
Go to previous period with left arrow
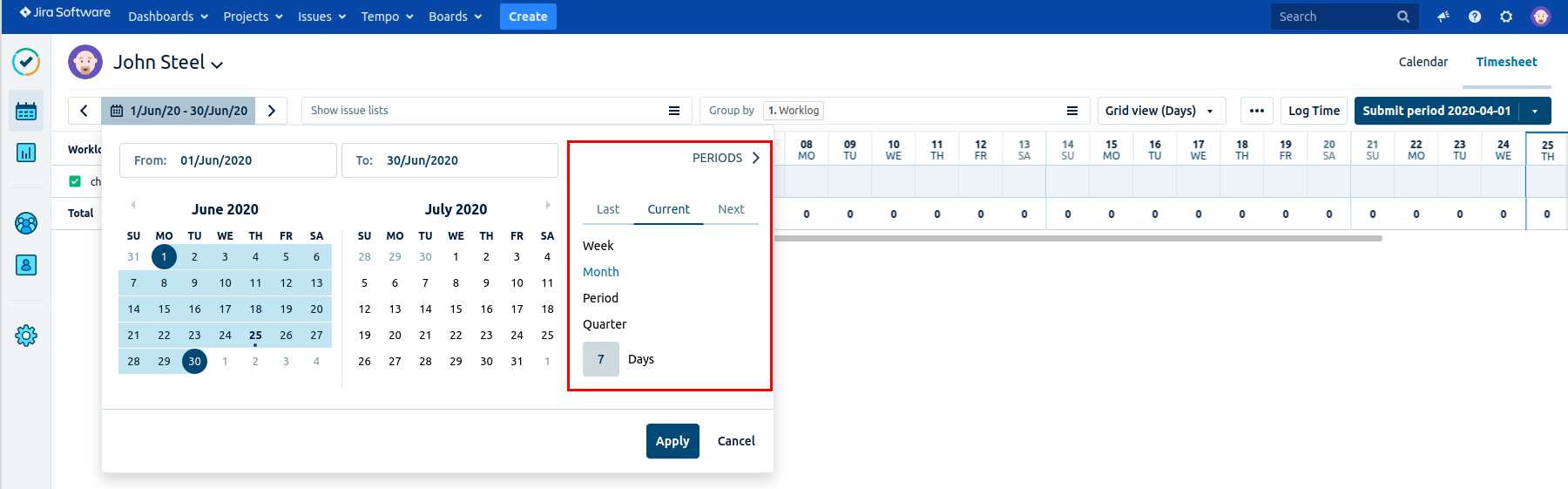pos(84,111)
